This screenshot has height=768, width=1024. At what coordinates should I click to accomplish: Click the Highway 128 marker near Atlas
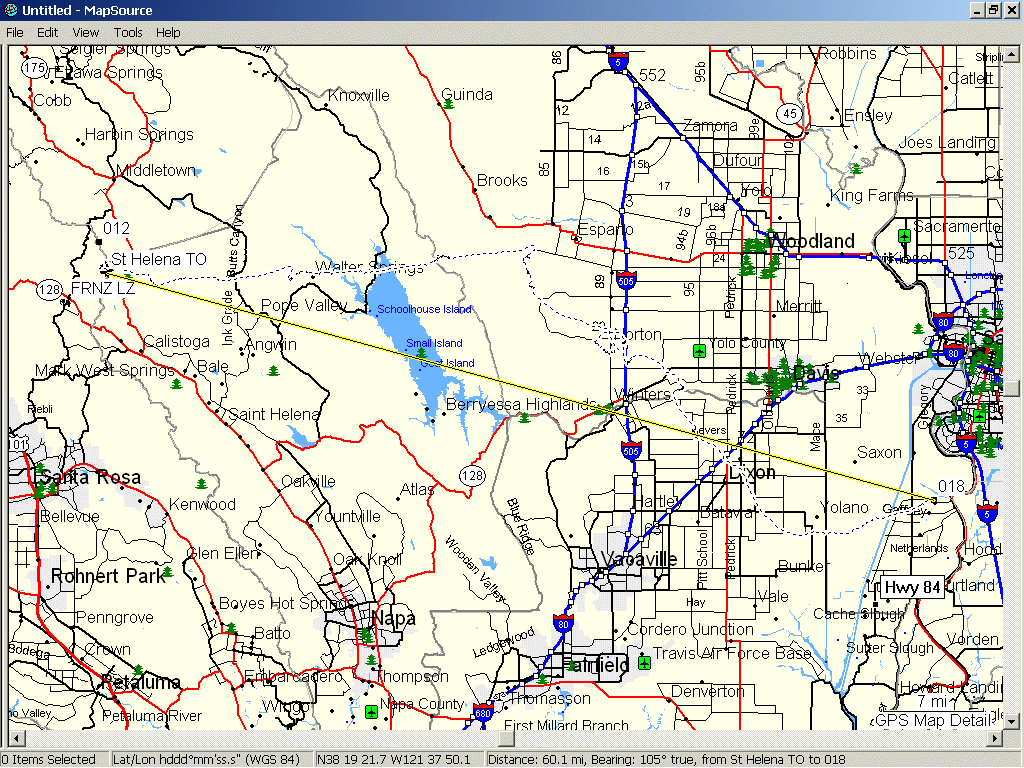click(472, 475)
